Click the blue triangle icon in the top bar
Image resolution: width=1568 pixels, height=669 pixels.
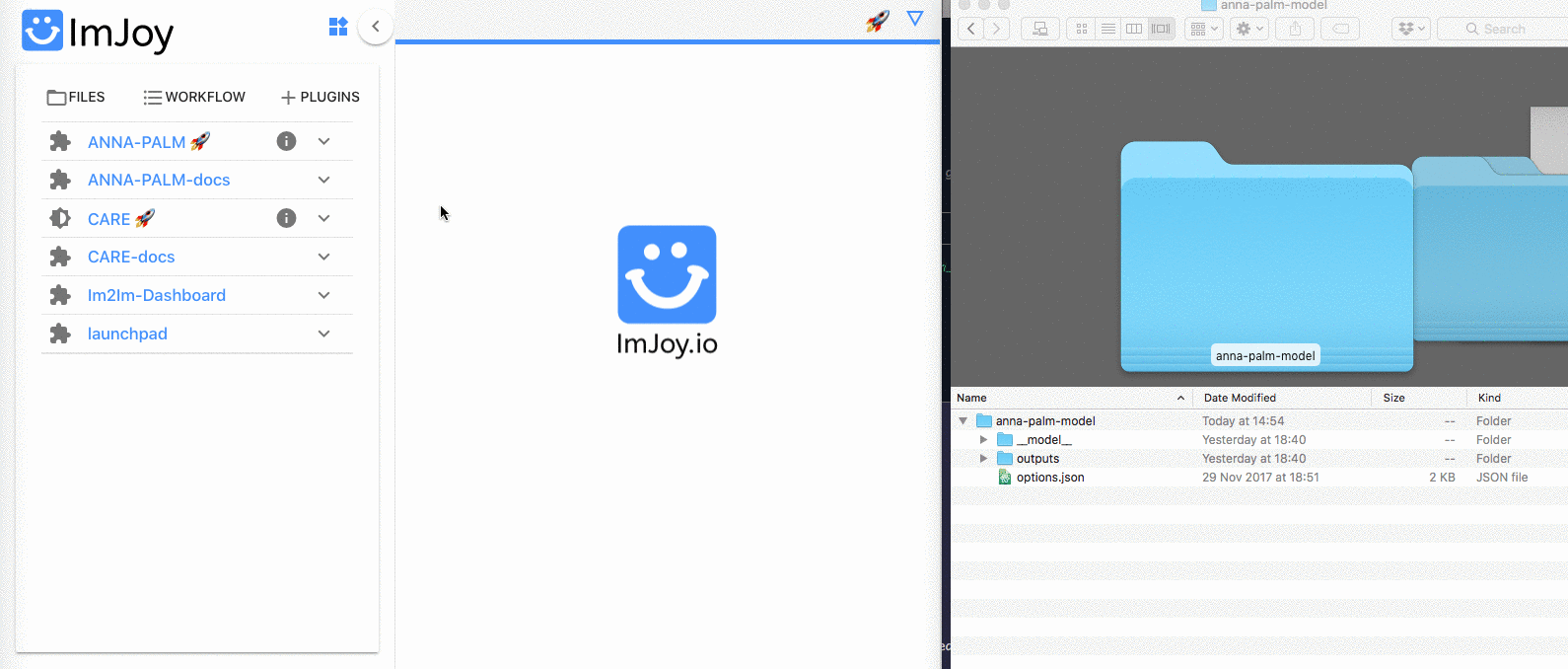pos(915,19)
